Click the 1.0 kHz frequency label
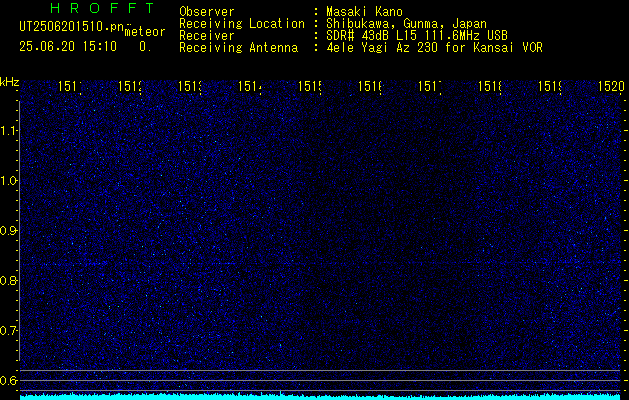 pos(8,180)
